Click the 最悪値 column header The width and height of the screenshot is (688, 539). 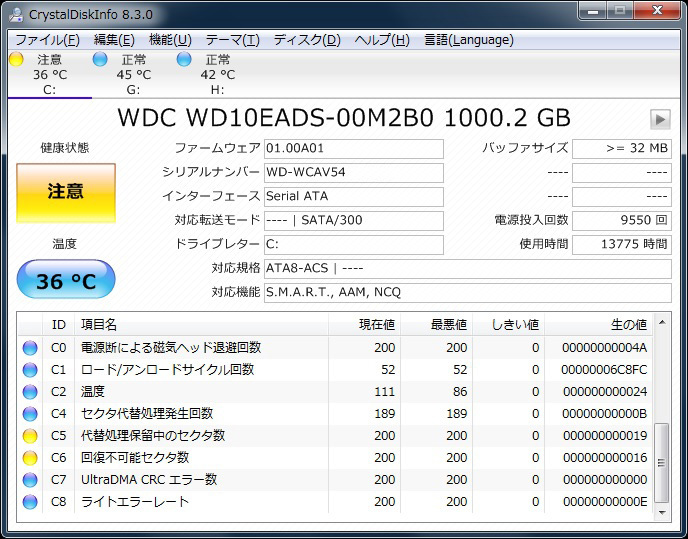[436, 325]
